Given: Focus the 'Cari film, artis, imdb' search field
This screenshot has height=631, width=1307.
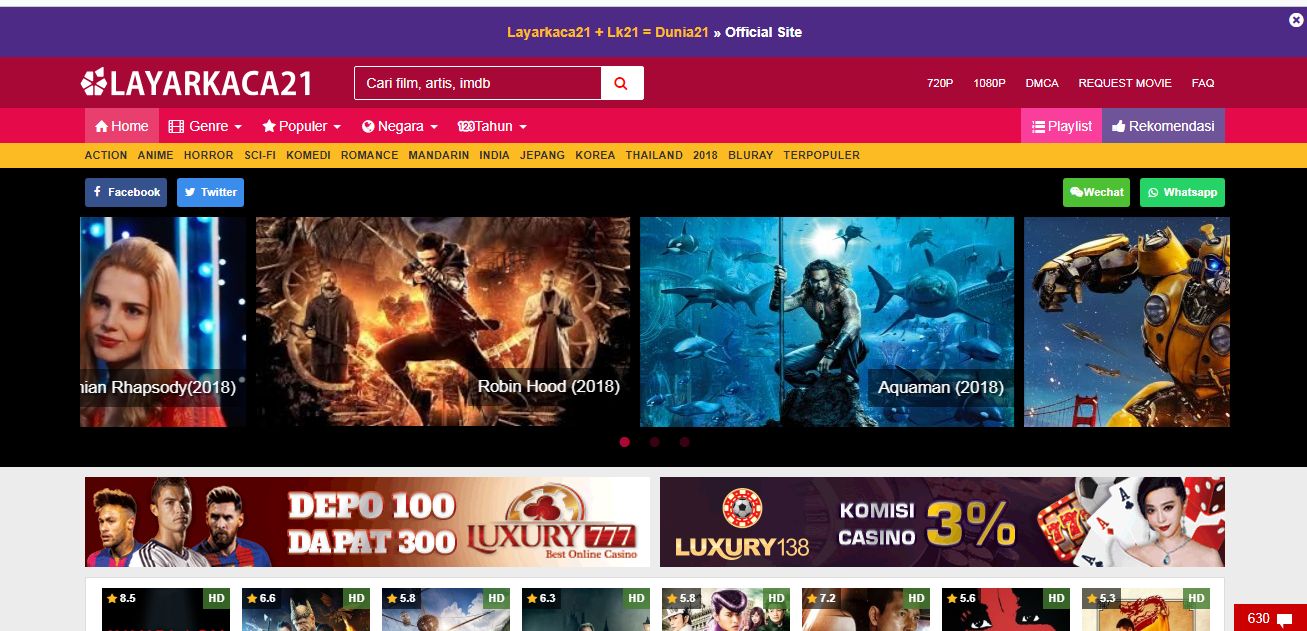Looking at the screenshot, I should [x=478, y=83].
